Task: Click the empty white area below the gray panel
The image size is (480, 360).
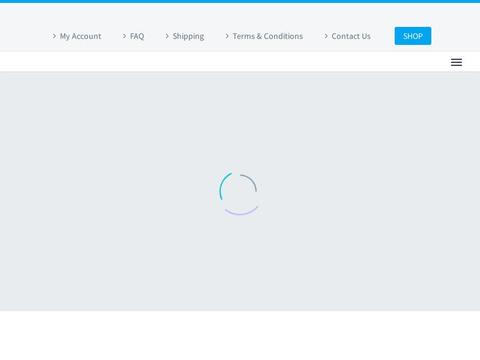Action: (x=240, y=335)
